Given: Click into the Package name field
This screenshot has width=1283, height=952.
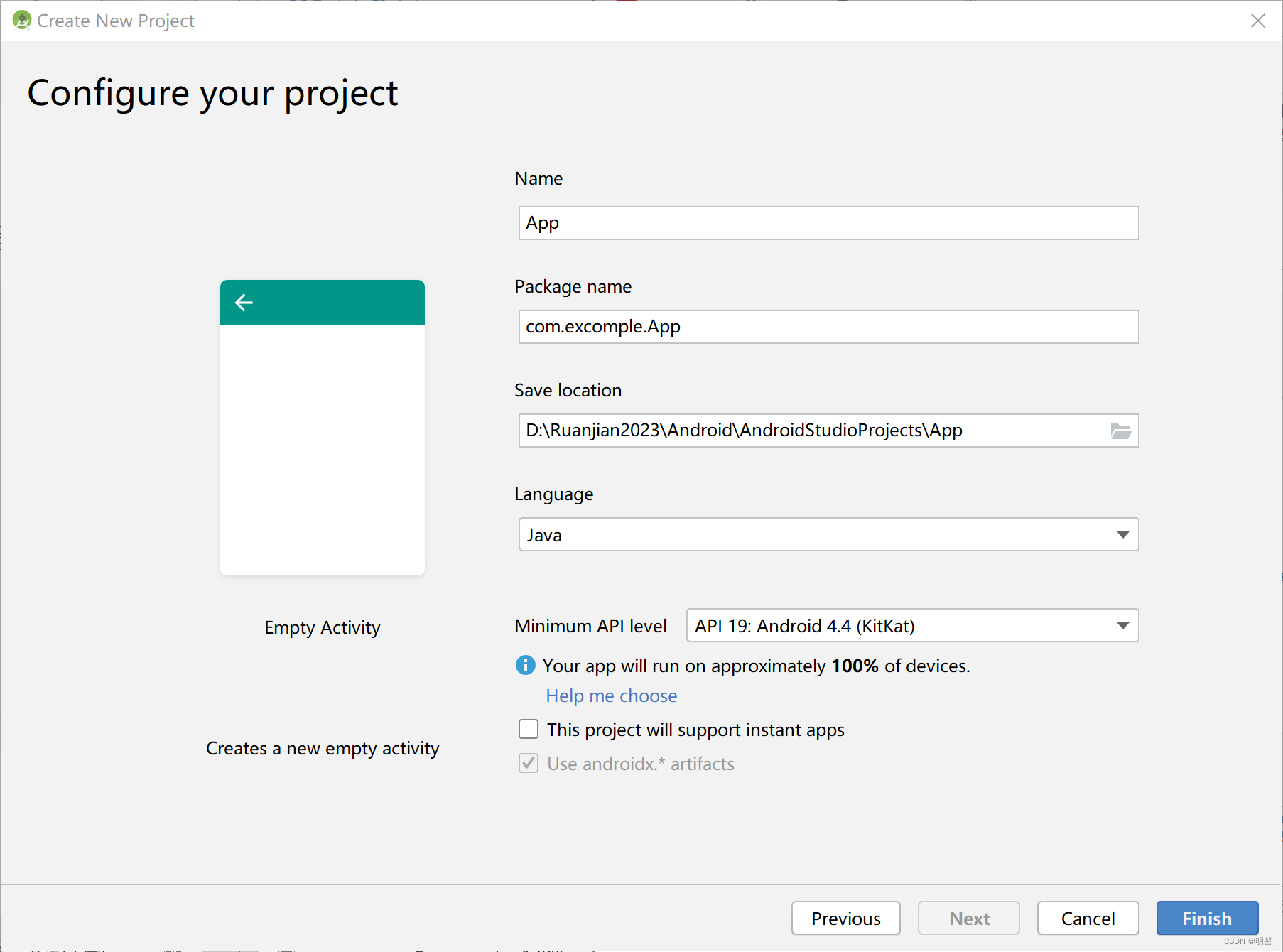Looking at the screenshot, I should coord(828,327).
